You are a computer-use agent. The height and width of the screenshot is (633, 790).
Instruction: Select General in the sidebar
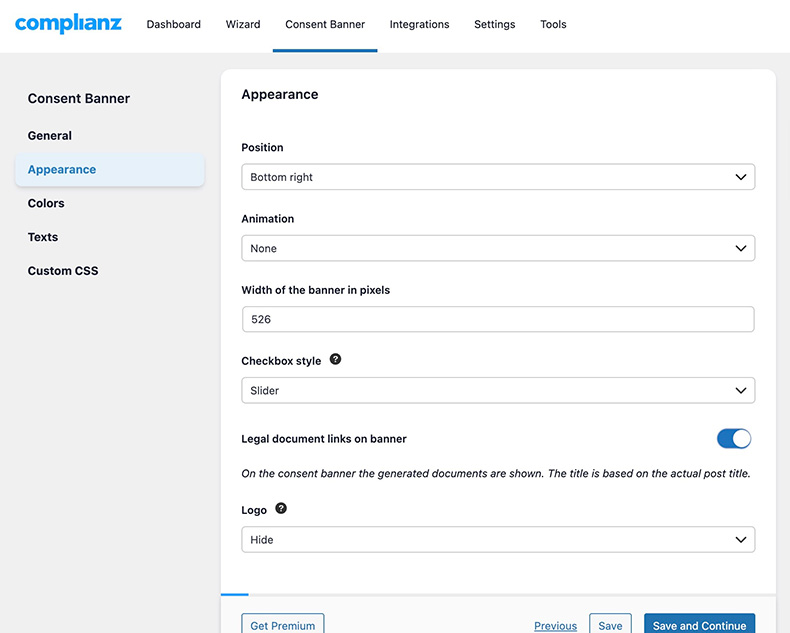point(50,136)
